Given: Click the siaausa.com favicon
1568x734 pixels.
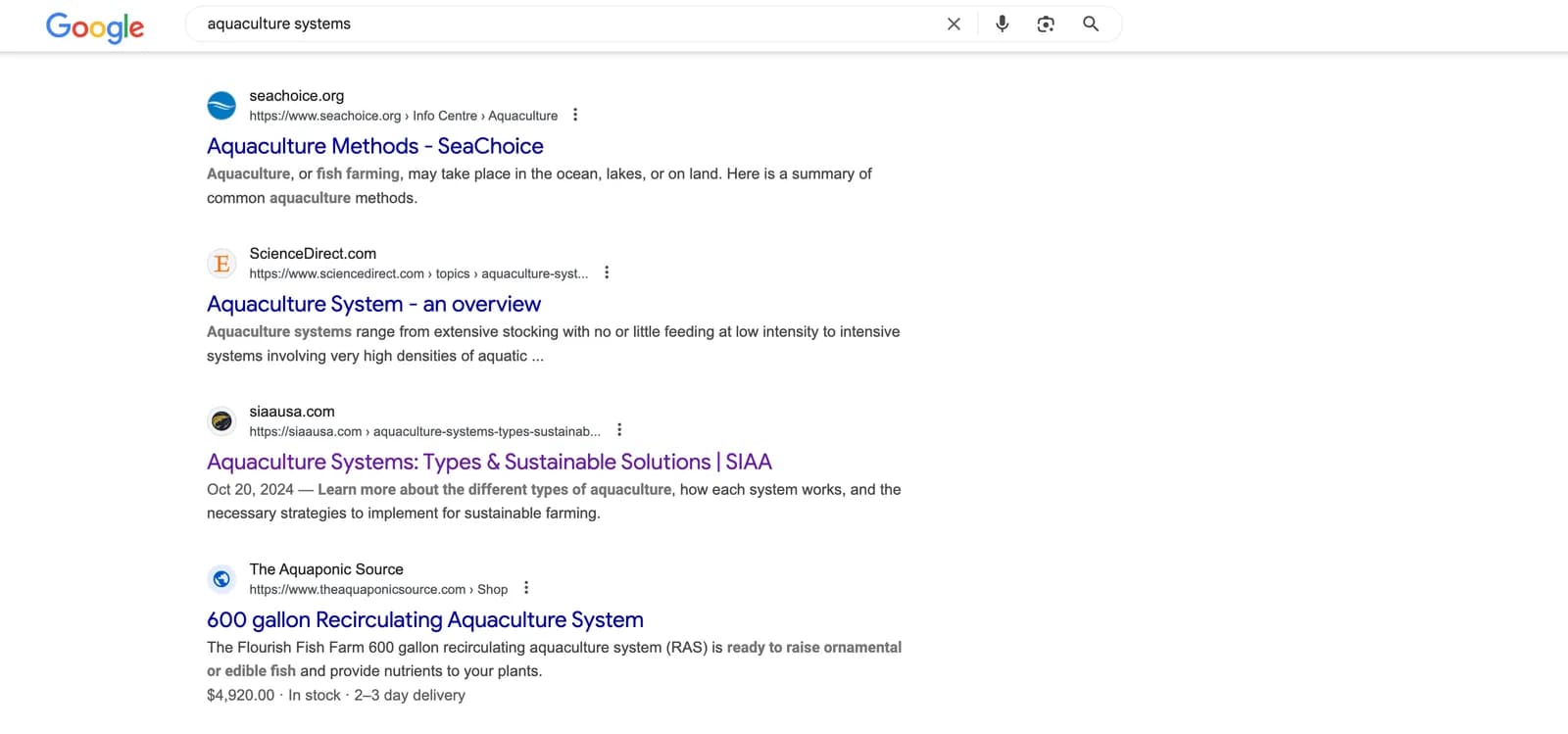Looking at the screenshot, I should (x=221, y=420).
